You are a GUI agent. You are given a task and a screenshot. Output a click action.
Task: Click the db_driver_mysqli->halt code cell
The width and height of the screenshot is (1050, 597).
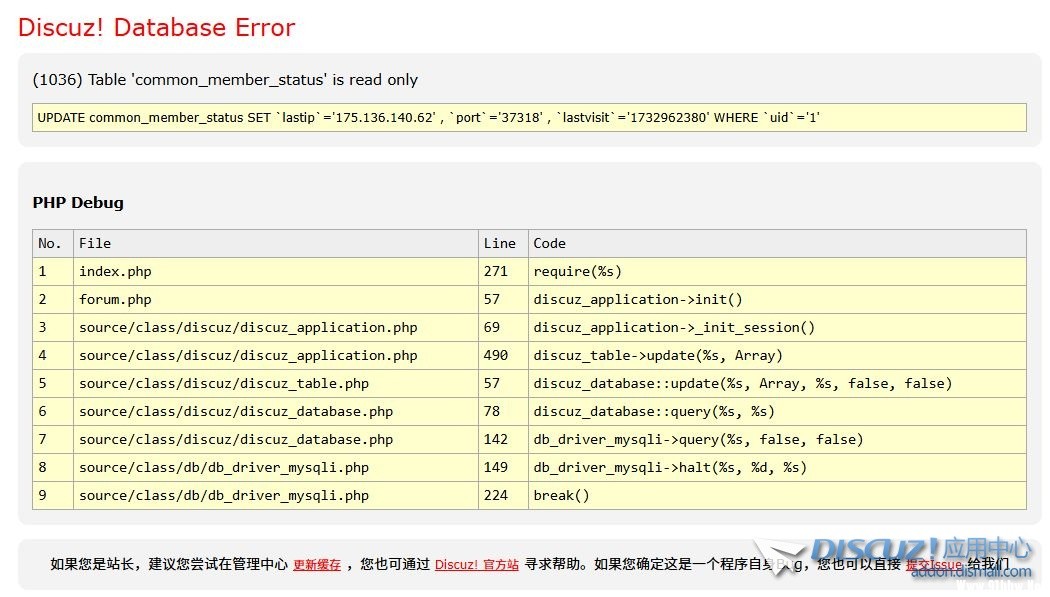coord(670,467)
